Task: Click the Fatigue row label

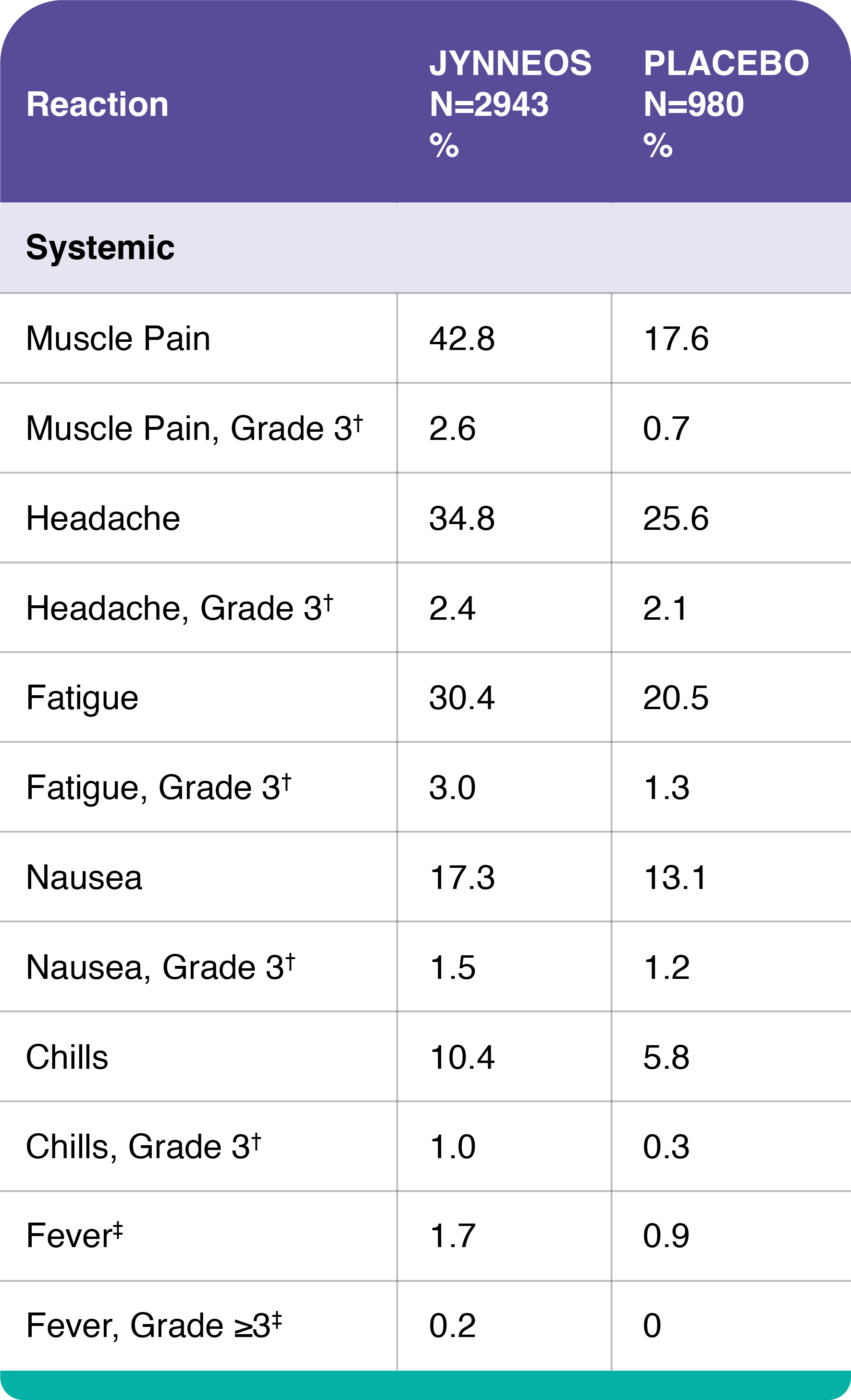Action: (82, 698)
